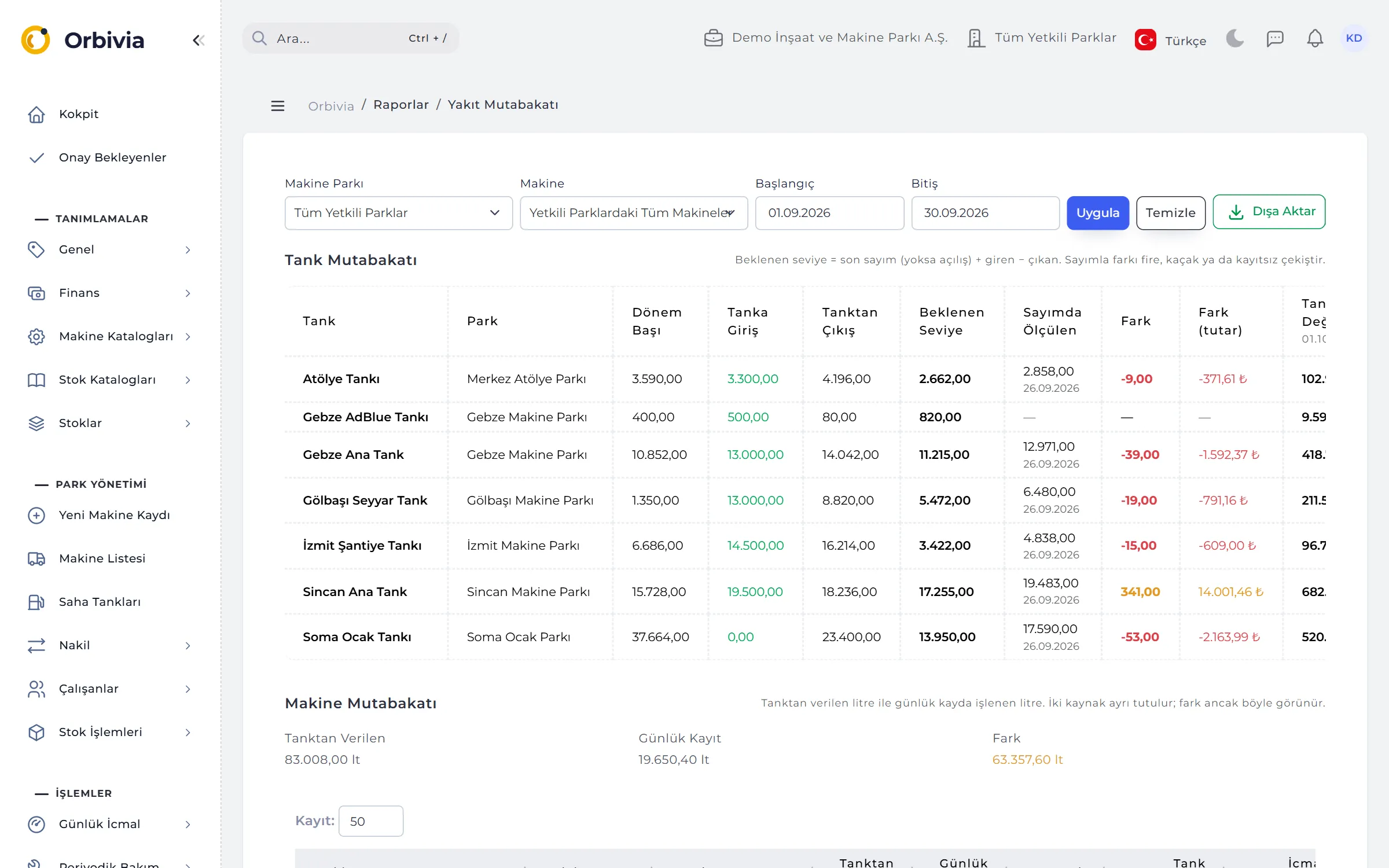Click the Temizle button
This screenshot has width=1389, height=868.
[x=1170, y=213]
